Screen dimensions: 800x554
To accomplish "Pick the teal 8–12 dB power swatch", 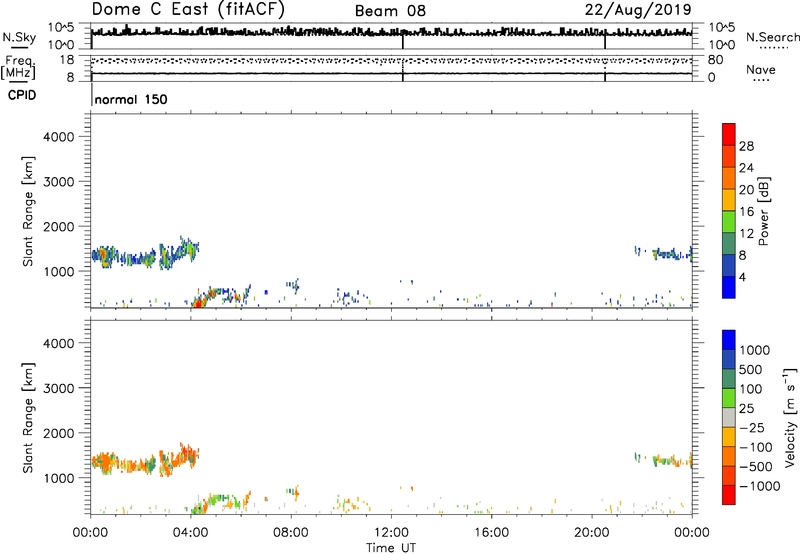I will coord(729,244).
